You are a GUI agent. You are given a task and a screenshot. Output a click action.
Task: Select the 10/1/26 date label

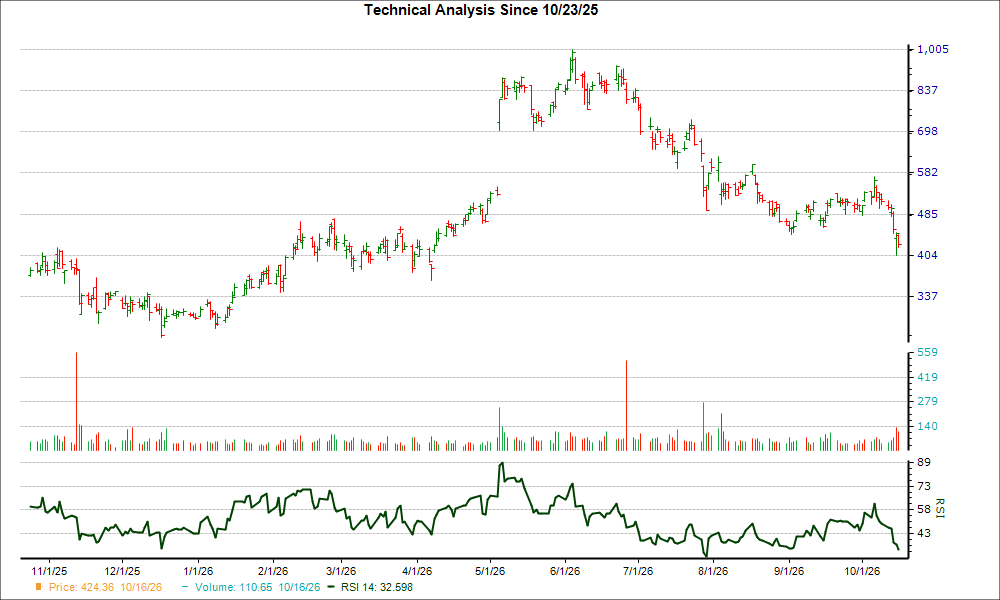(x=862, y=571)
